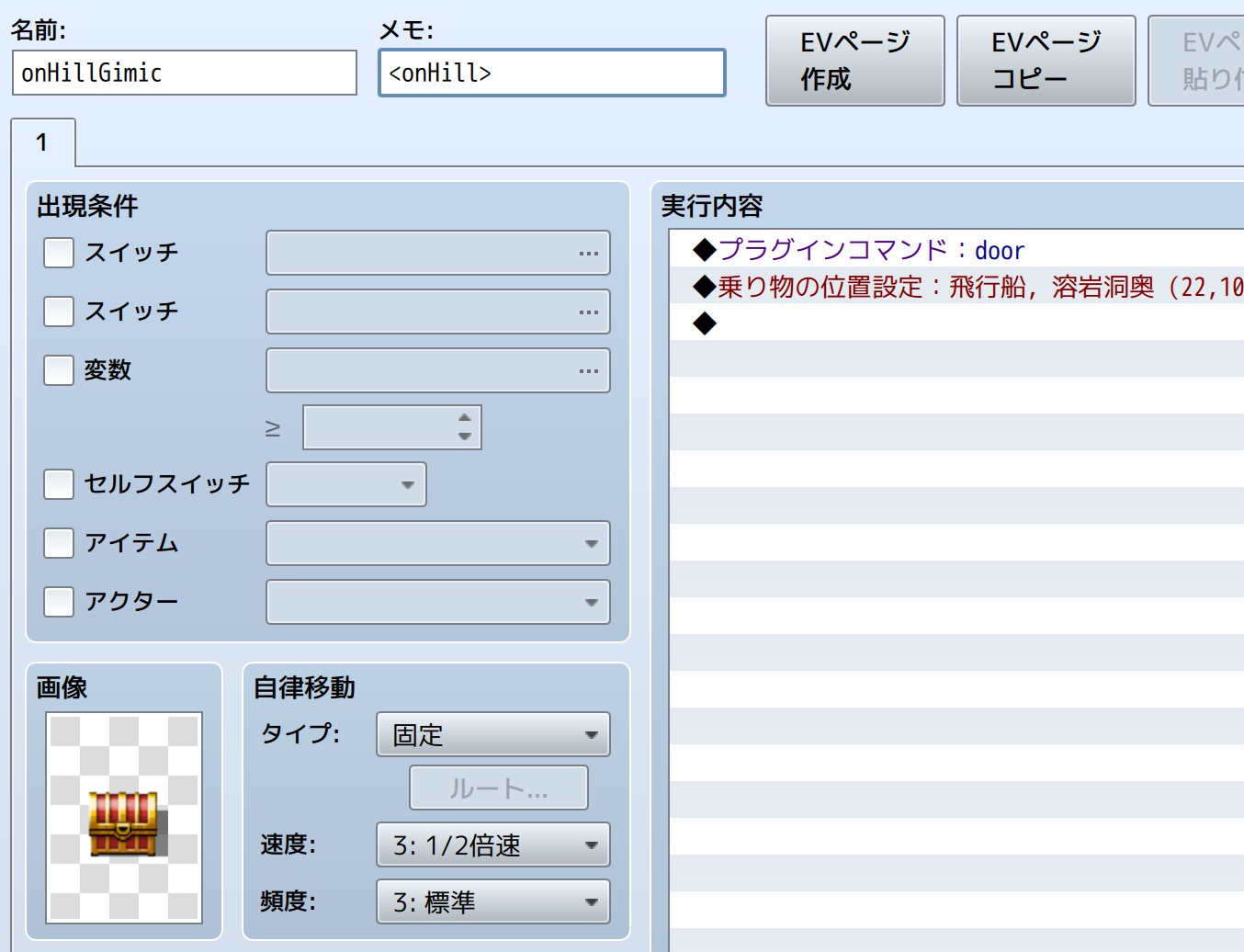The height and width of the screenshot is (952, 1244).
Task: Enable the アイテム condition checkbox
Action: [59, 543]
